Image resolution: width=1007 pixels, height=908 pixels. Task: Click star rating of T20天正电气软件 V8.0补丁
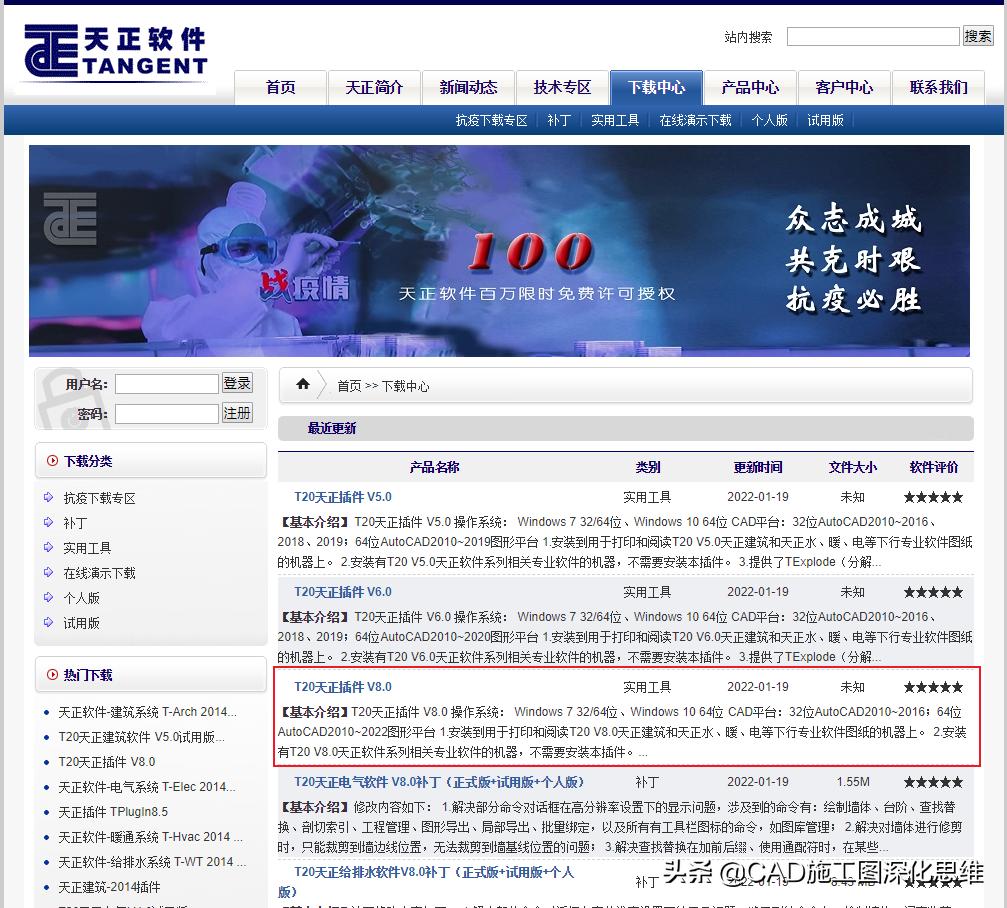pos(933,782)
